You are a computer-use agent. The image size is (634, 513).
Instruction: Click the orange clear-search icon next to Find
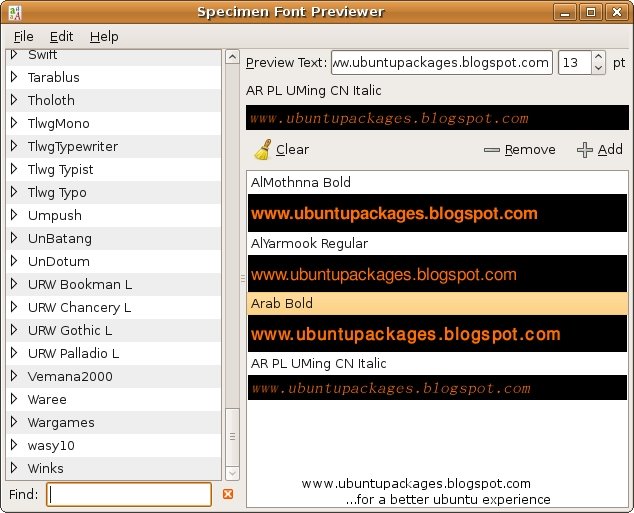(228, 494)
